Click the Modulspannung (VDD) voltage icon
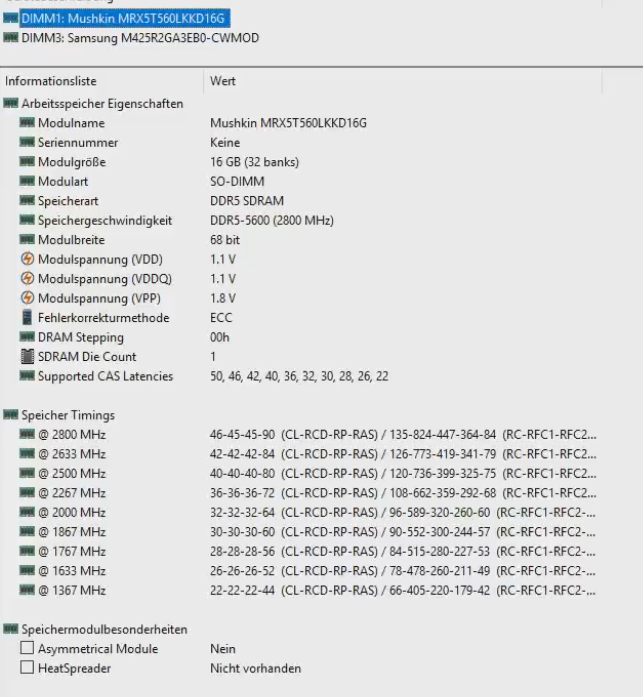The width and height of the screenshot is (643, 697). [x=28, y=259]
